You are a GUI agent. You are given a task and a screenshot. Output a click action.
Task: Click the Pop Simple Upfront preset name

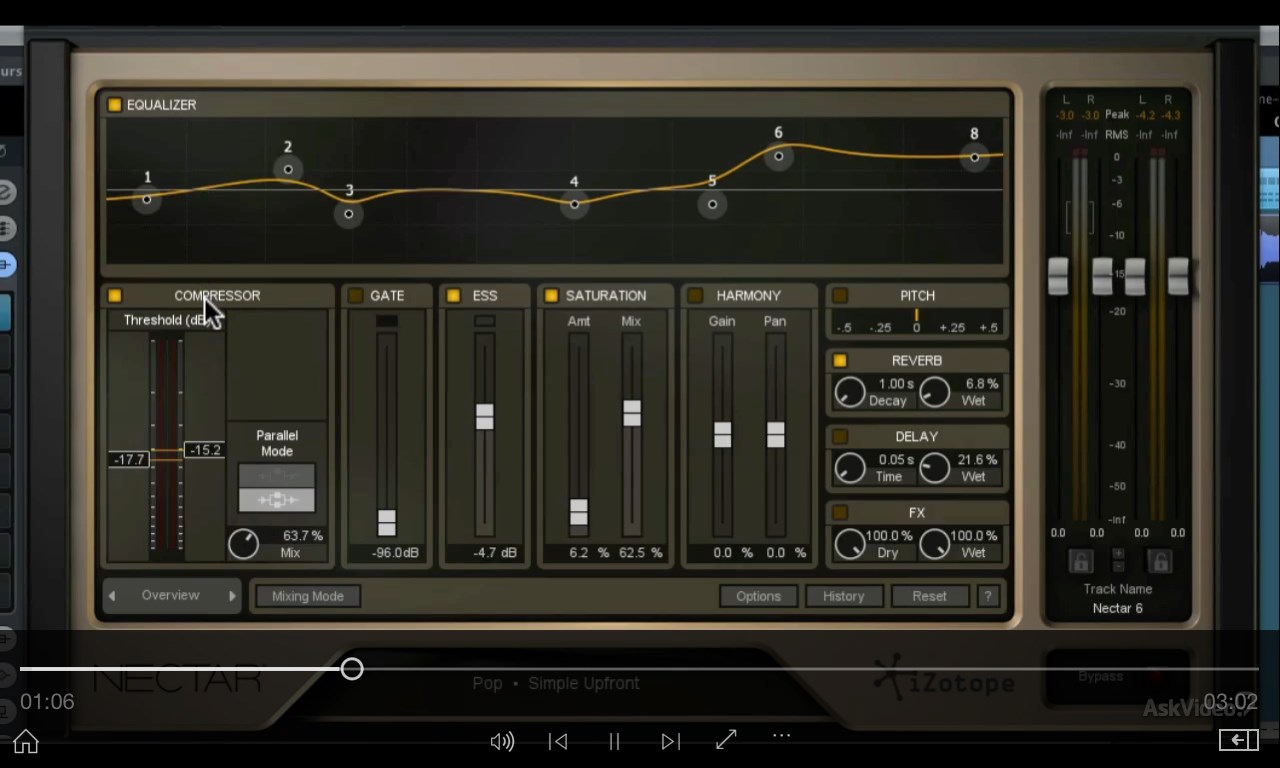click(556, 683)
